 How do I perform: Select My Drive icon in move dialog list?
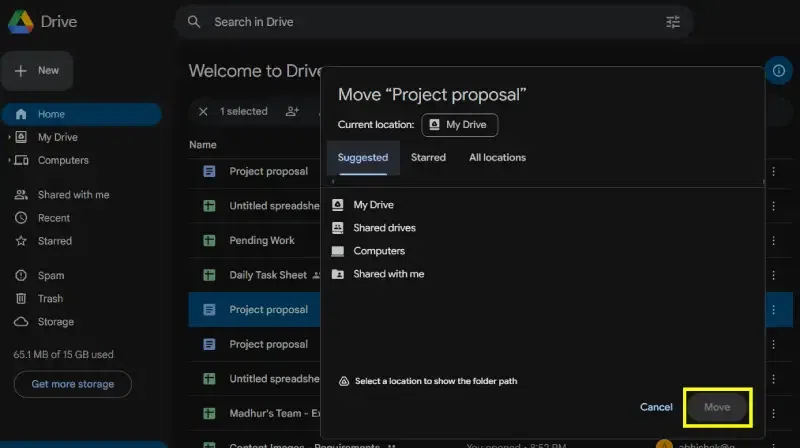(x=337, y=205)
